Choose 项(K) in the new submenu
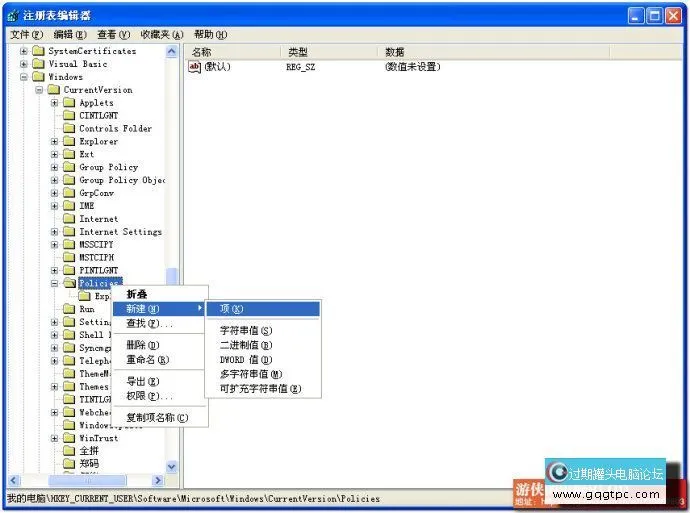This screenshot has width=690, height=513. tap(263, 309)
